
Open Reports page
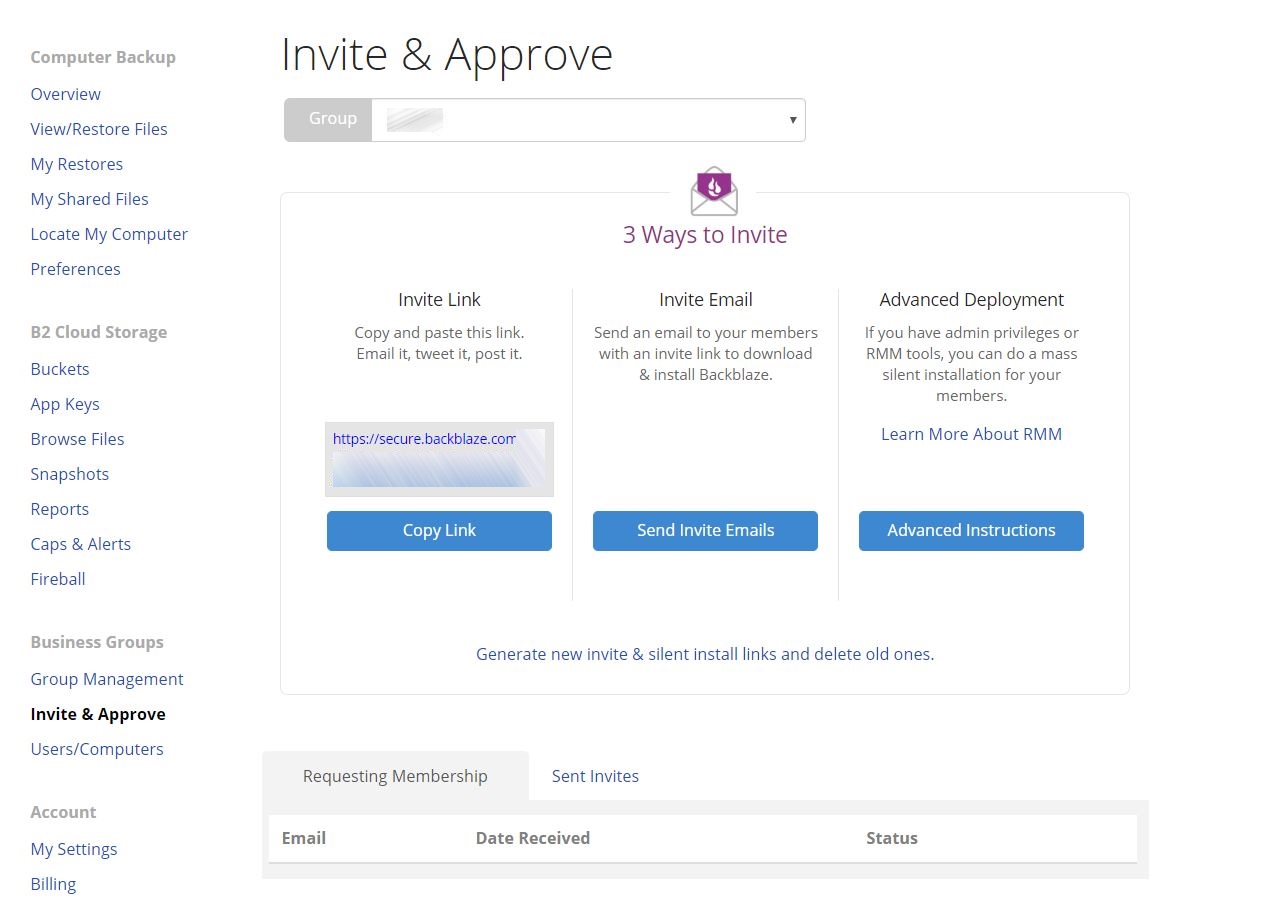click(60, 509)
